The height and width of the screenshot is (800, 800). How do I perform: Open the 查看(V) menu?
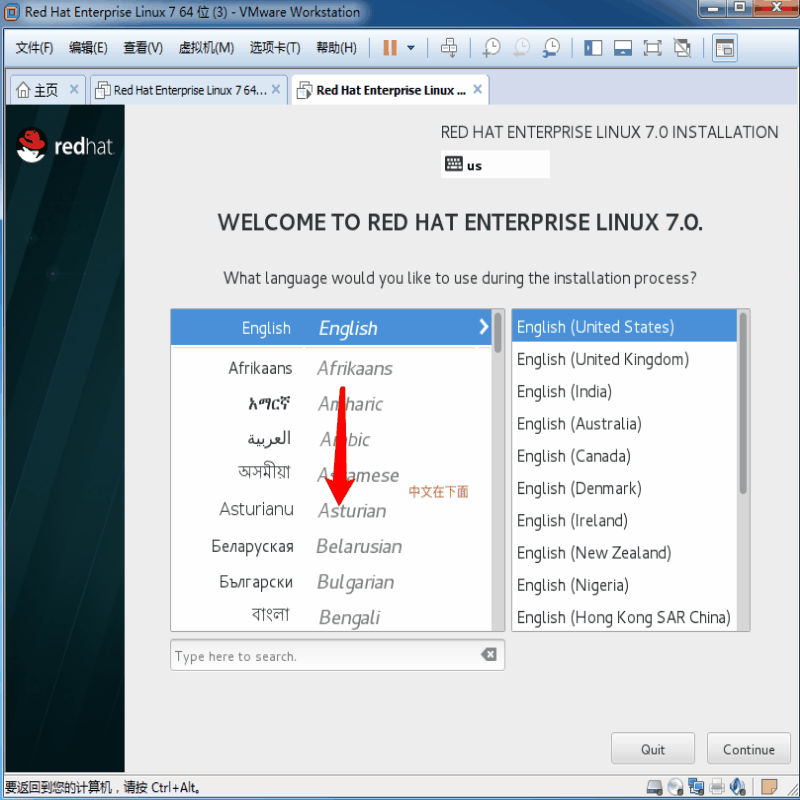143,48
